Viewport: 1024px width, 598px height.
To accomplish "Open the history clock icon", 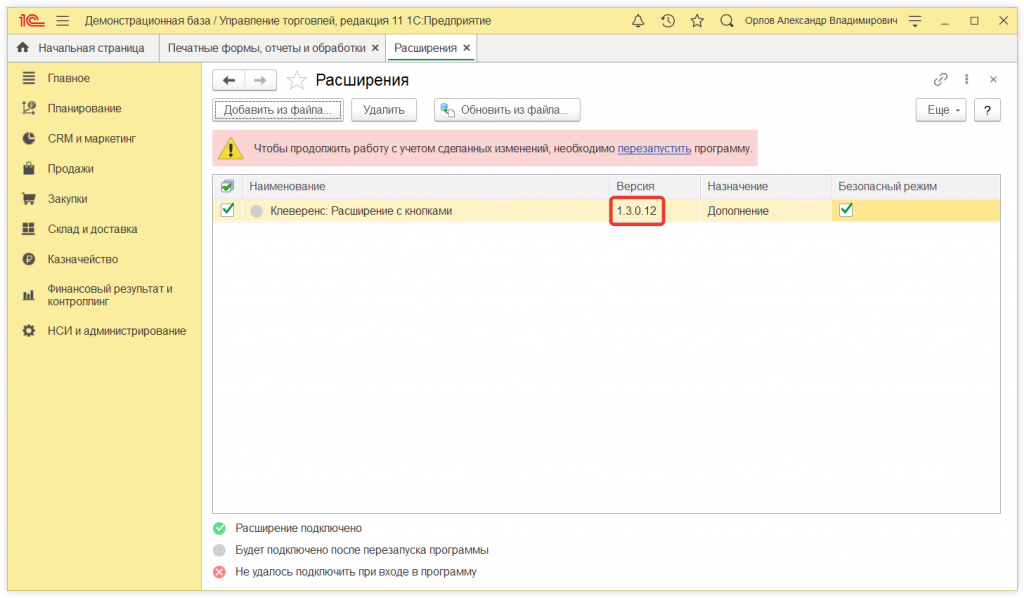I will (x=668, y=20).
